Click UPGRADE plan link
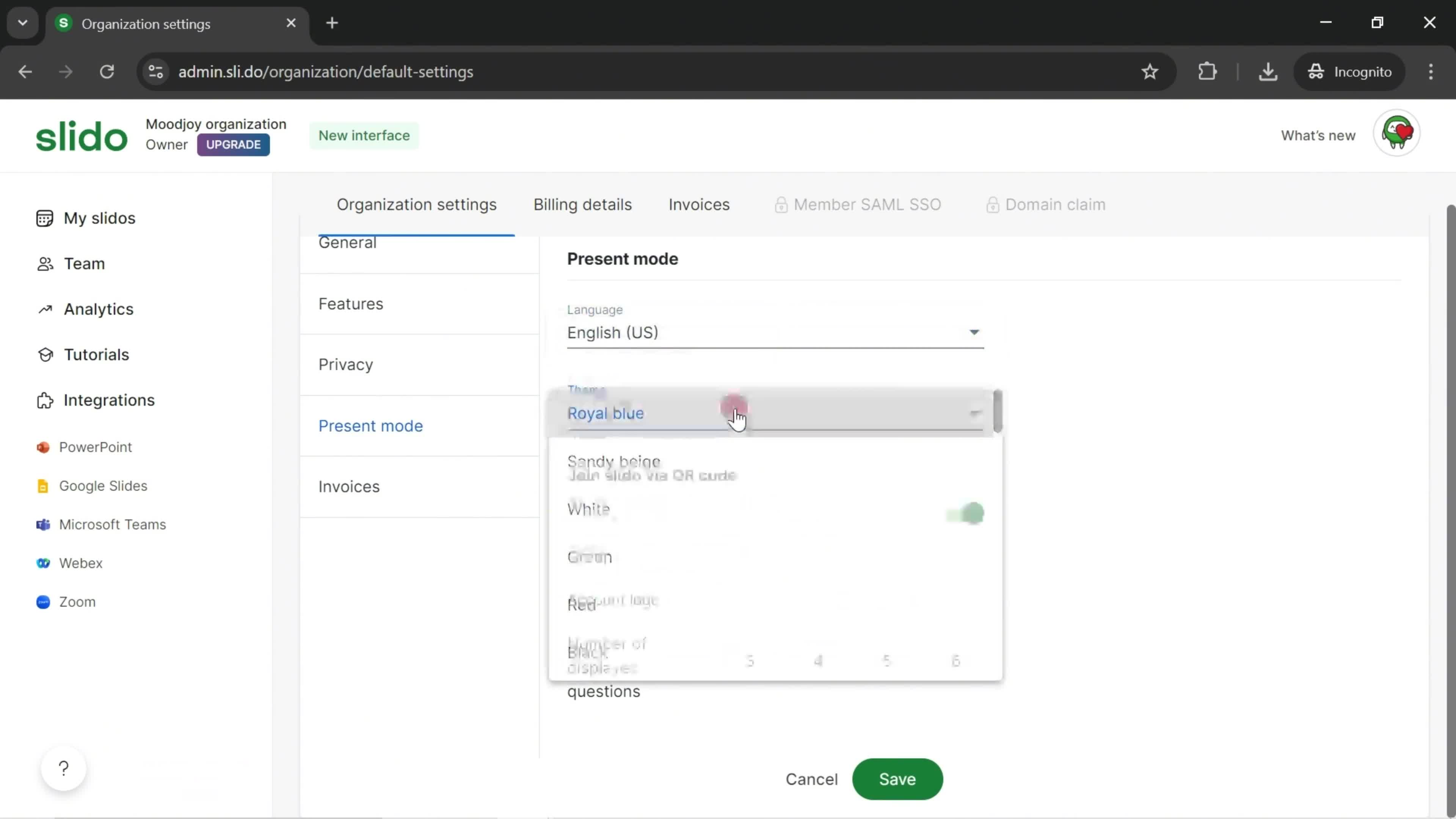This screenshot has width=1456, height=819. (x=234, y=144)
